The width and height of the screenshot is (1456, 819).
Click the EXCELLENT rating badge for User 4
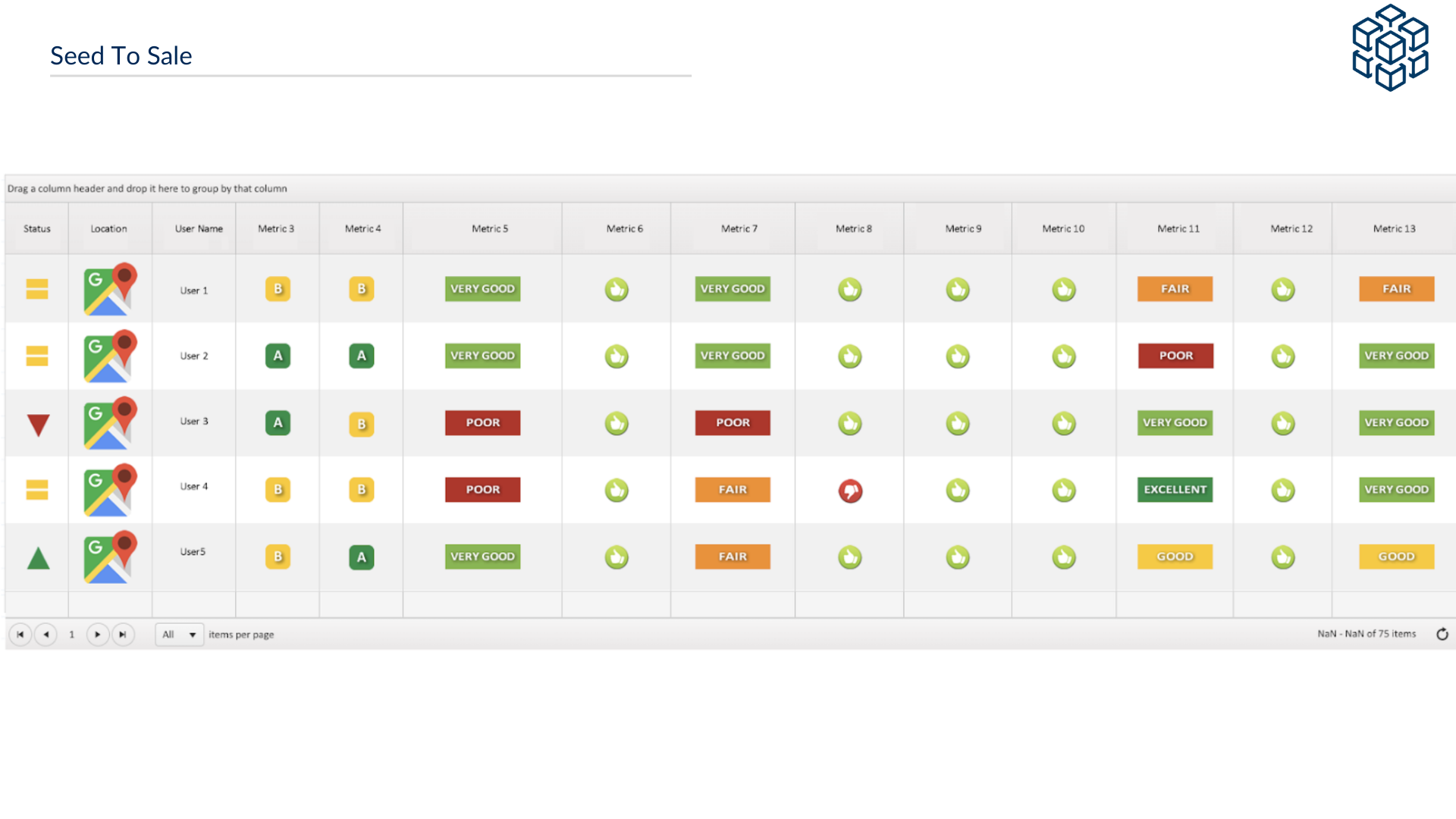click(x=1174, y=489)
